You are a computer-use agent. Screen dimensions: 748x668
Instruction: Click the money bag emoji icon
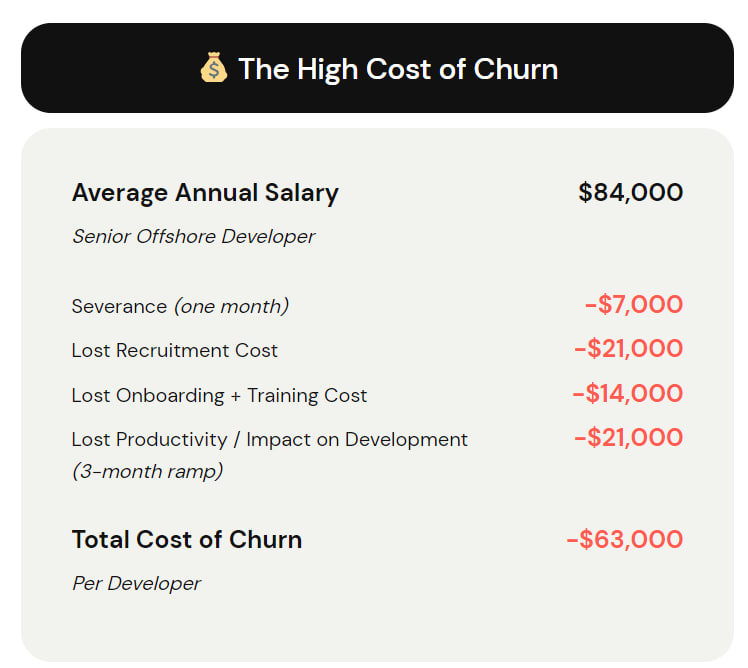[x=213, y=68]
